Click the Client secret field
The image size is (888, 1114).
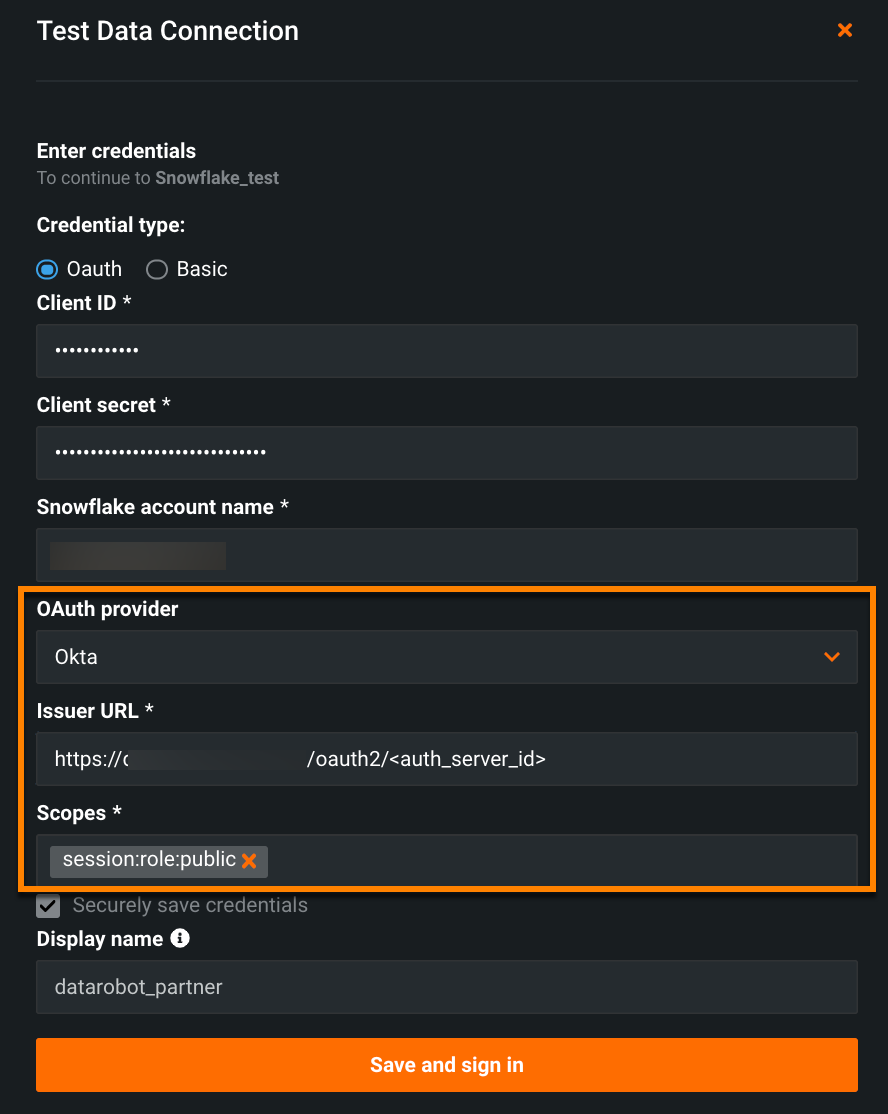[446, 453]
